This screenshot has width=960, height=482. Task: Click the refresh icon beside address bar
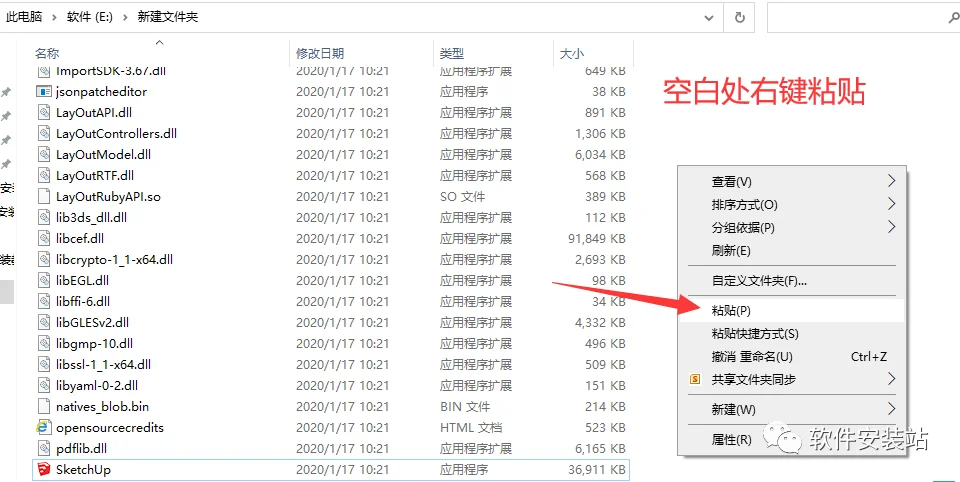pos(740,18)
